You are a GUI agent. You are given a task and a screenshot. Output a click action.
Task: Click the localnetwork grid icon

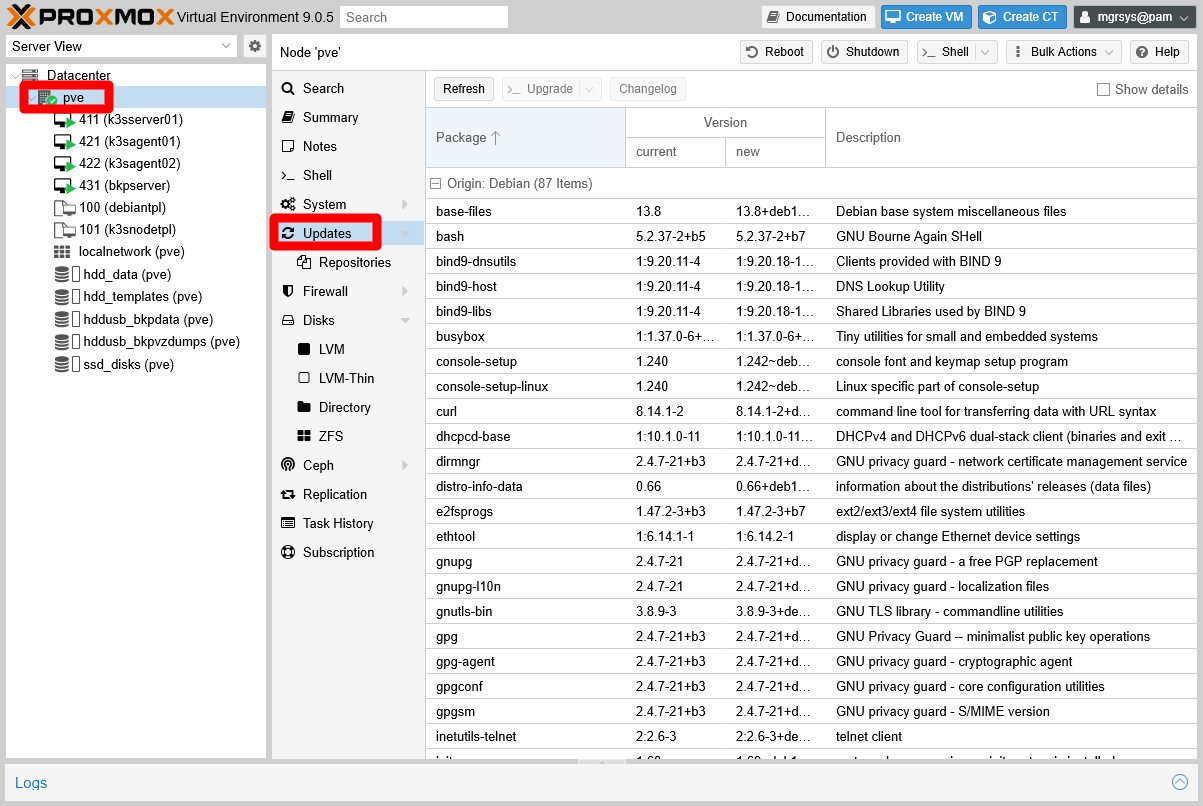(62, 252)
